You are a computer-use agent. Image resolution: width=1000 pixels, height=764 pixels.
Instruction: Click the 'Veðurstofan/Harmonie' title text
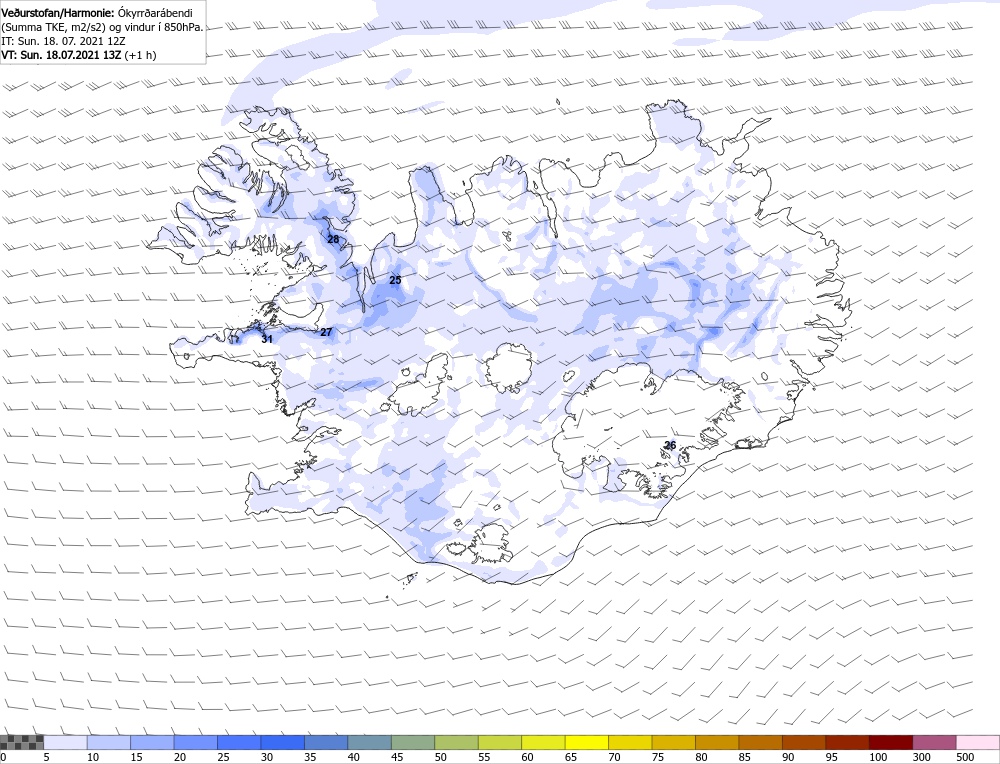(x=58, y=13)
